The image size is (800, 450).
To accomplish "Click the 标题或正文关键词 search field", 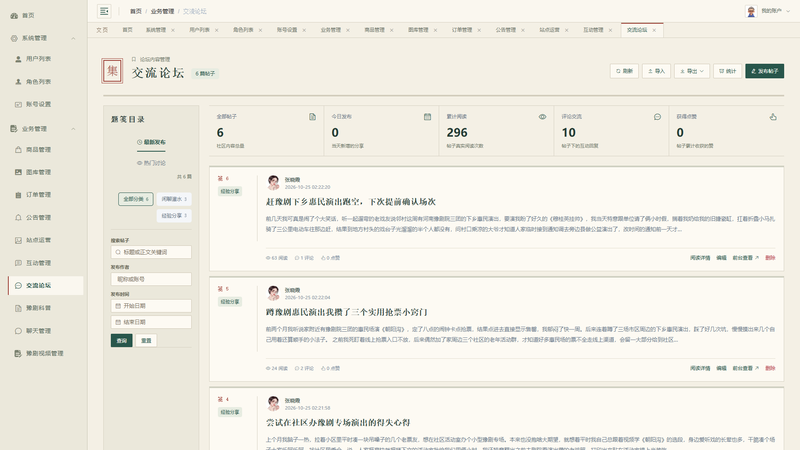I will 151,252.
